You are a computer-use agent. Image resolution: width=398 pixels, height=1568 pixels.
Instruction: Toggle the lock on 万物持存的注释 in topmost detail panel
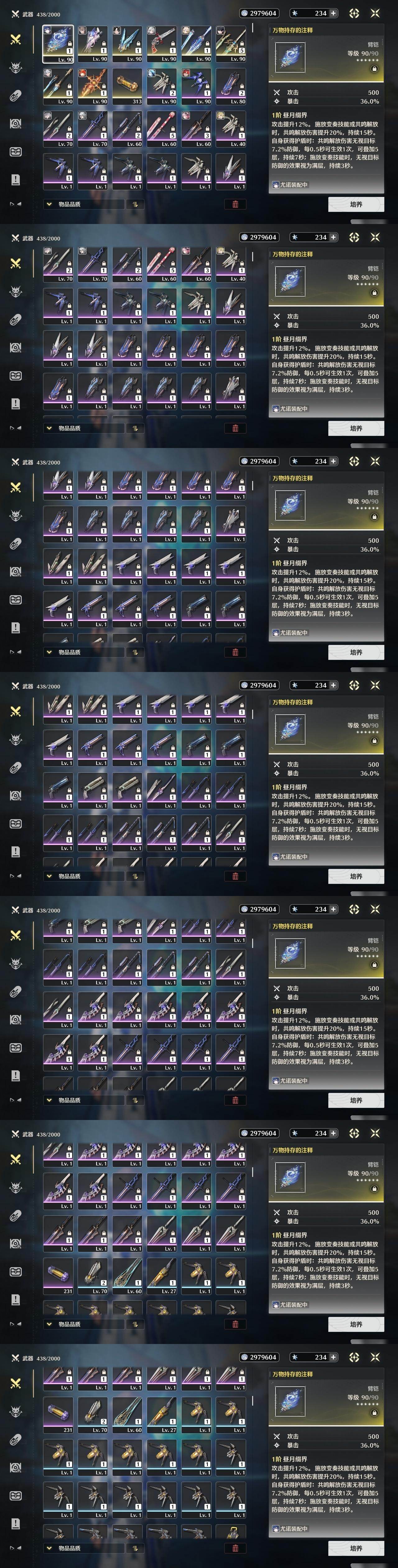click(x=374, y=69)
